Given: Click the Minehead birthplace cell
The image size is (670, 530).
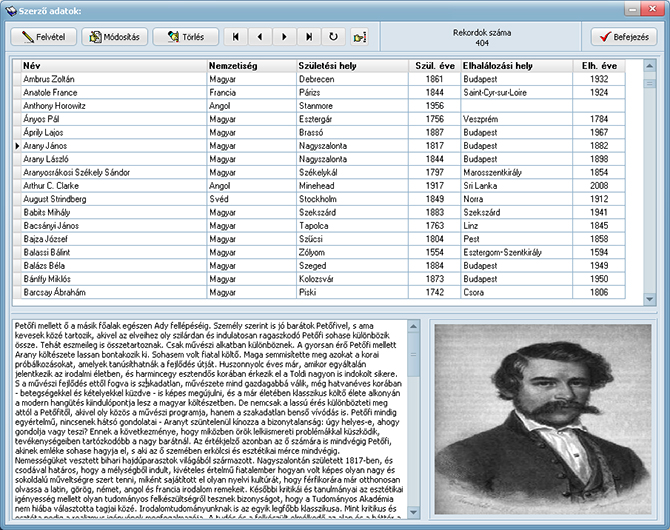Looking at the screenshot, I should pos(352,186).
